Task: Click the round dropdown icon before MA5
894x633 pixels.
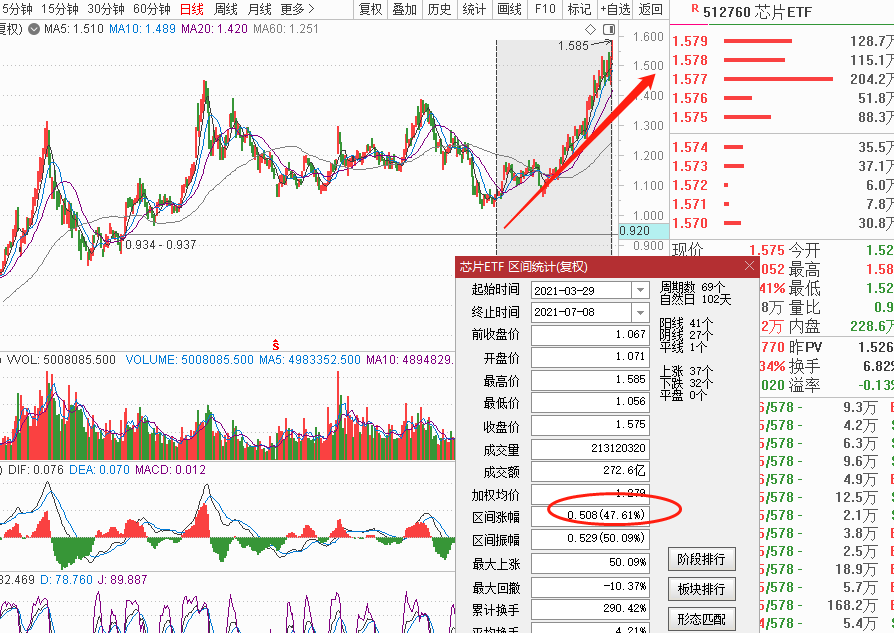Action: (34, 29)
